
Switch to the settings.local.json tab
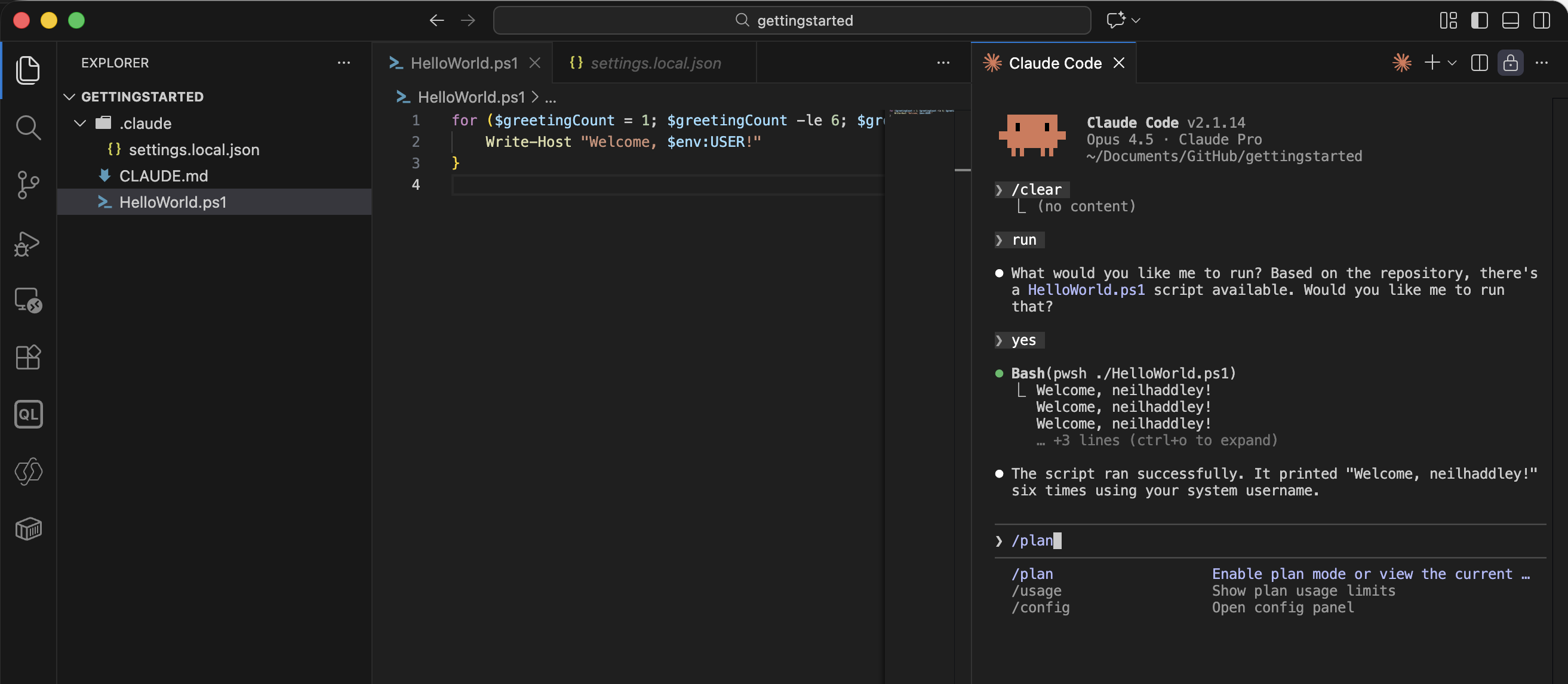[x=655, y=63]
